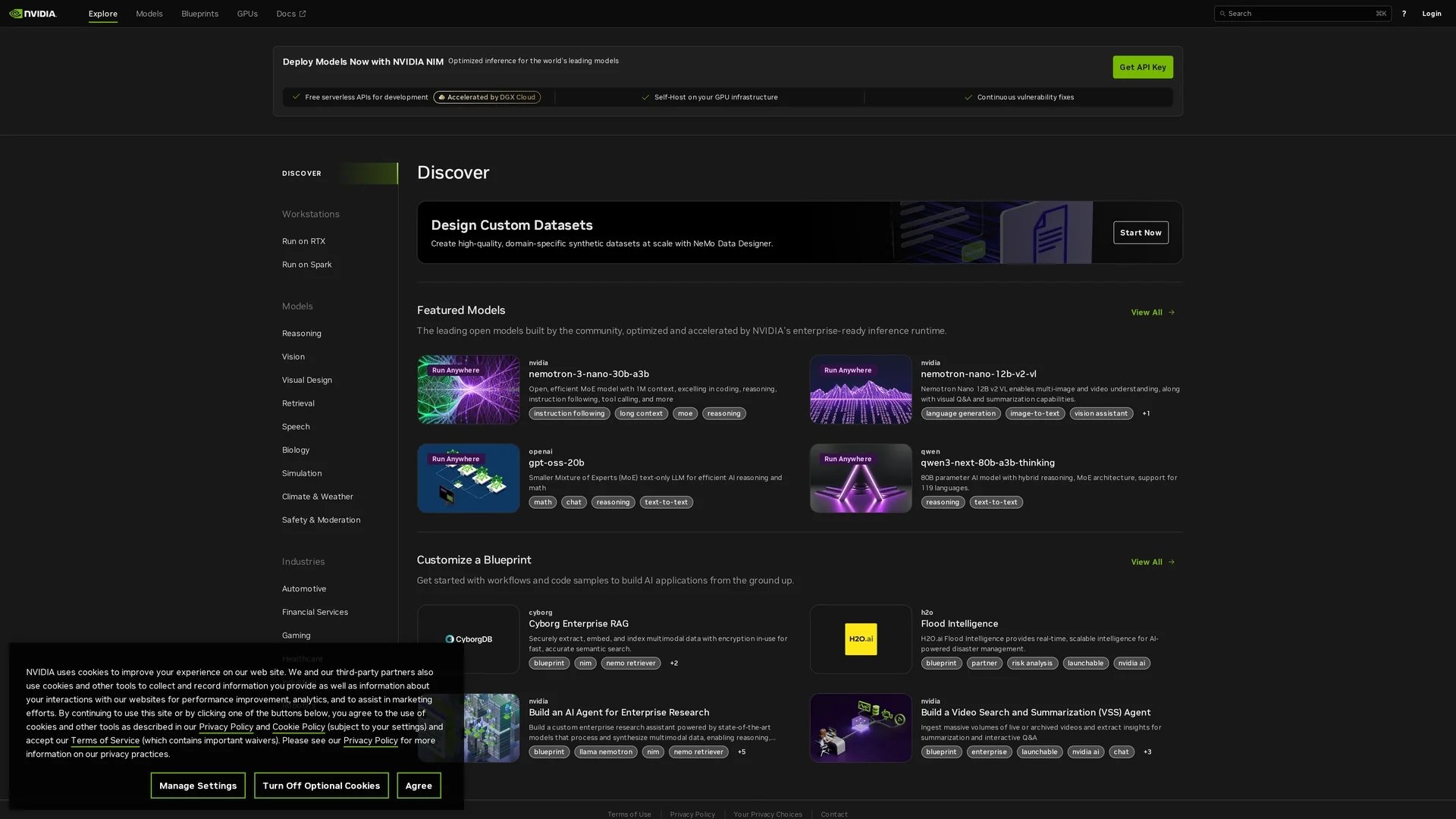Screen dimensions: 1456x819
Task: Click Login in the header
Action: tap(1432, 14)
